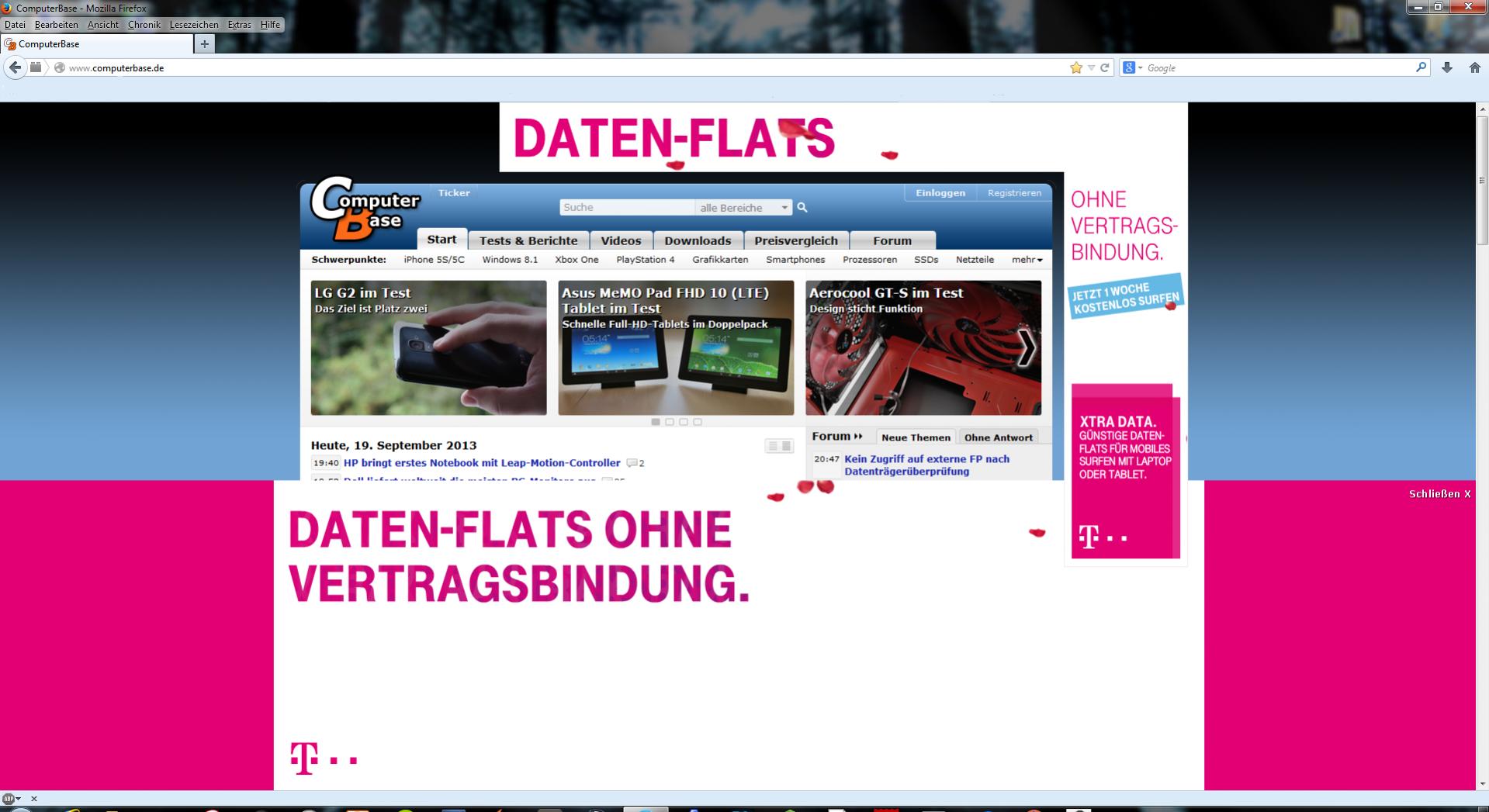Open the Lesezeichen menu
Viewport: 1489px width, 812px height.
point(194,25)
